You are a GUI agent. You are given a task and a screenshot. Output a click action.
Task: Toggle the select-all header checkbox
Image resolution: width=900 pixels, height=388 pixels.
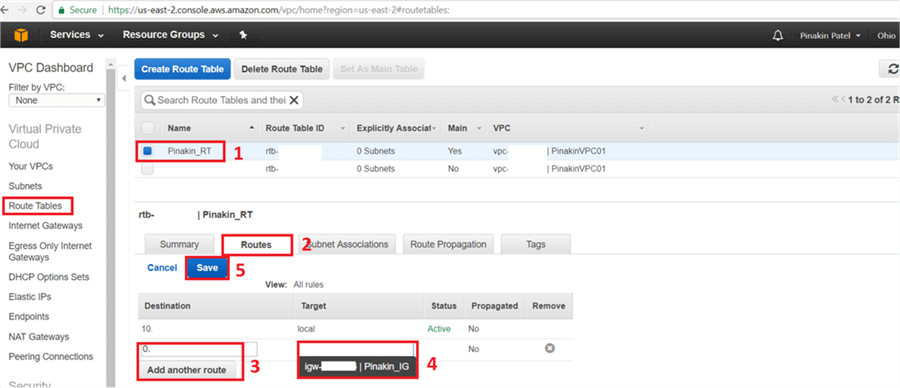[148, 128]
